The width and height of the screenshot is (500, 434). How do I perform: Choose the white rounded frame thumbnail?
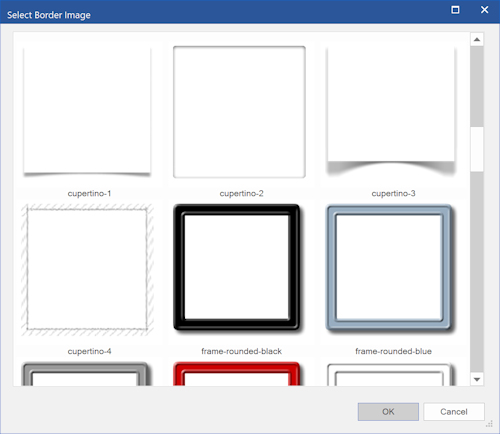389,375
